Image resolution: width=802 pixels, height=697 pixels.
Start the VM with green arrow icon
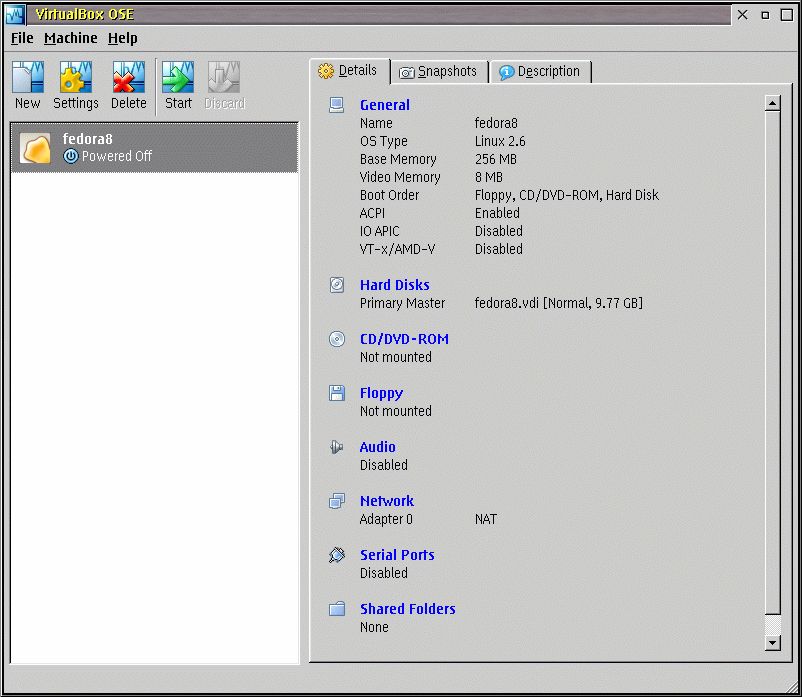coord(178,77)
